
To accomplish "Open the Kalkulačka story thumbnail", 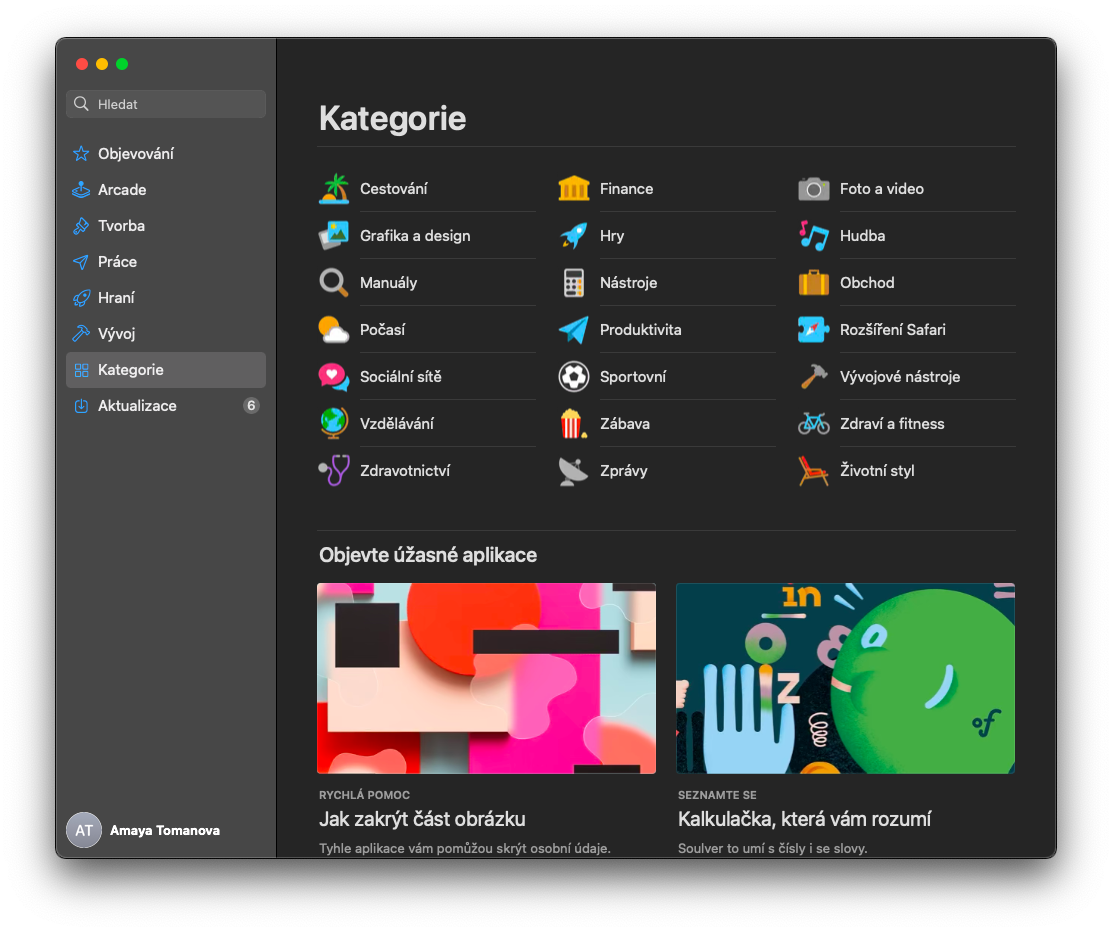I will pyautogui.click(x=845, y=678).
